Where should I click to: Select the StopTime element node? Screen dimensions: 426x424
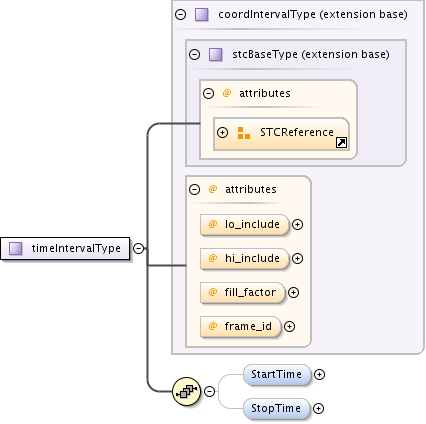276,409
